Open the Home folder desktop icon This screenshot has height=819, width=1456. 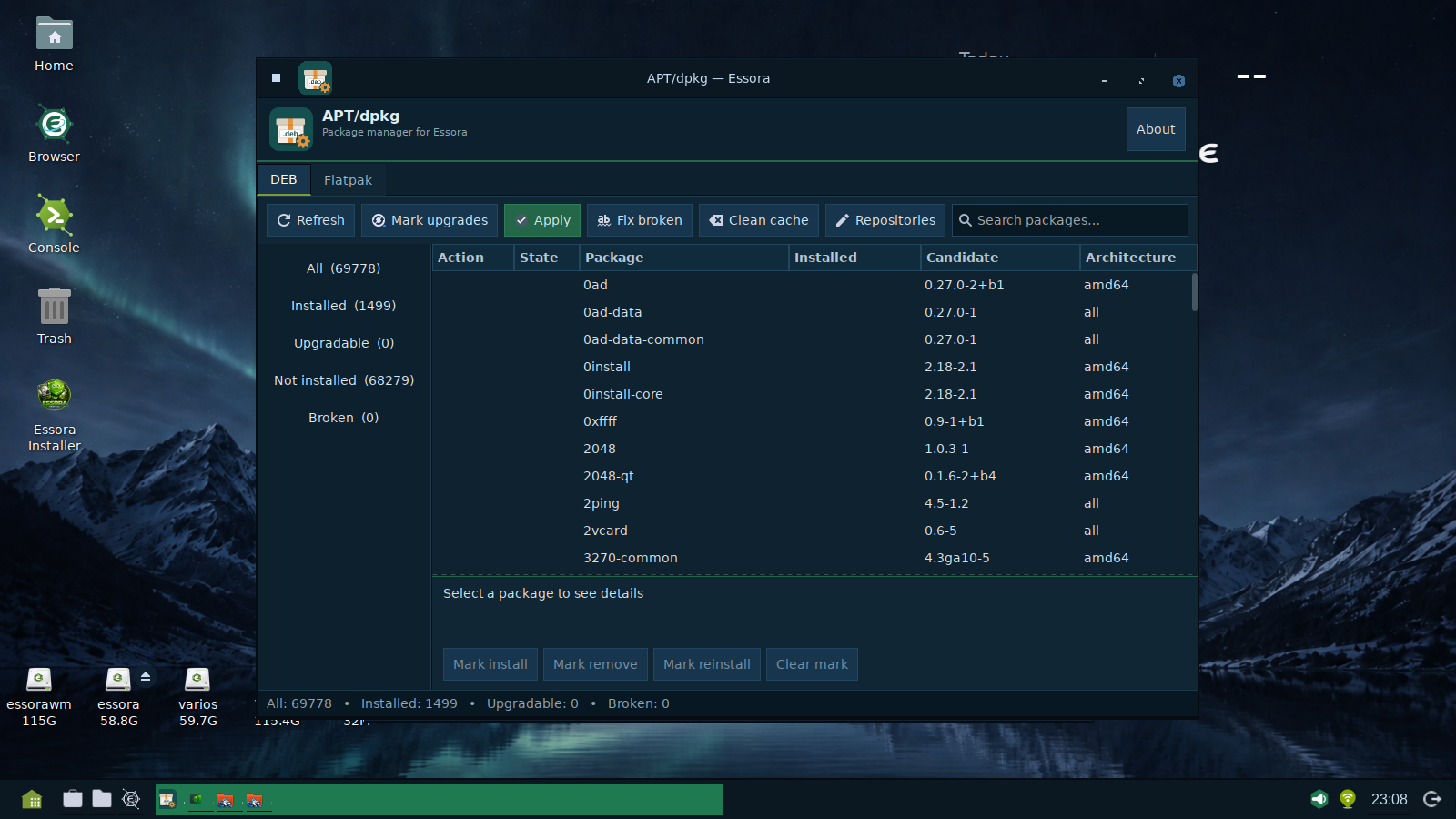(x=54, y=44)
